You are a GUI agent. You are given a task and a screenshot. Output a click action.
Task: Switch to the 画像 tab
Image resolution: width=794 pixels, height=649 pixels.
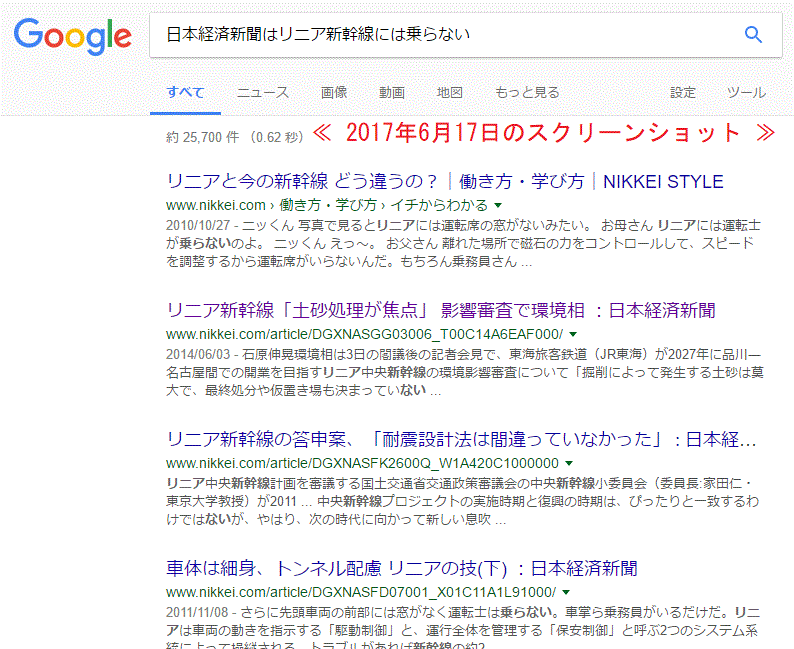[x=334, y=93]
